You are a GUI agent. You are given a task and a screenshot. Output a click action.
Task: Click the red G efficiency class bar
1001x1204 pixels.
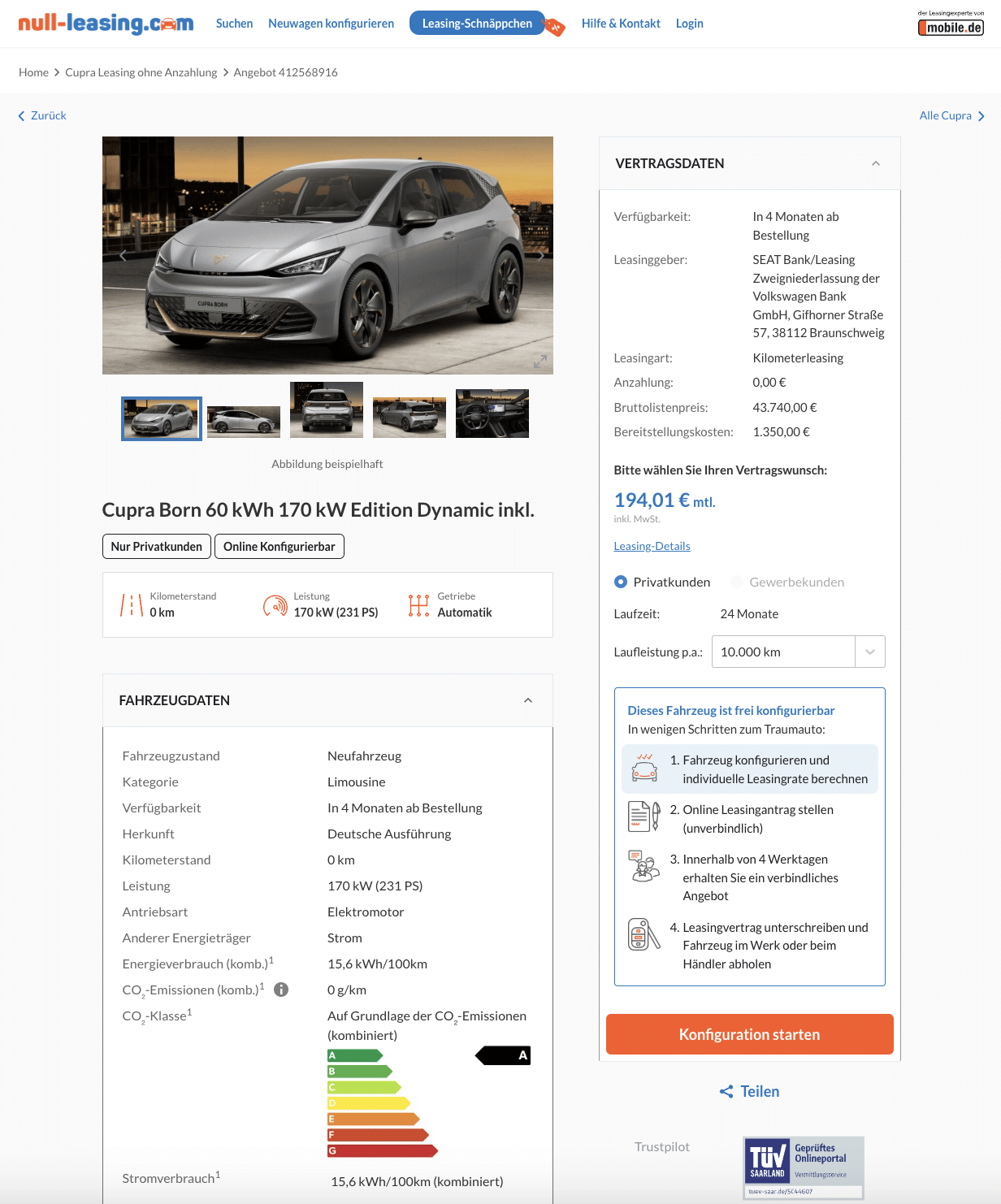383,1150
